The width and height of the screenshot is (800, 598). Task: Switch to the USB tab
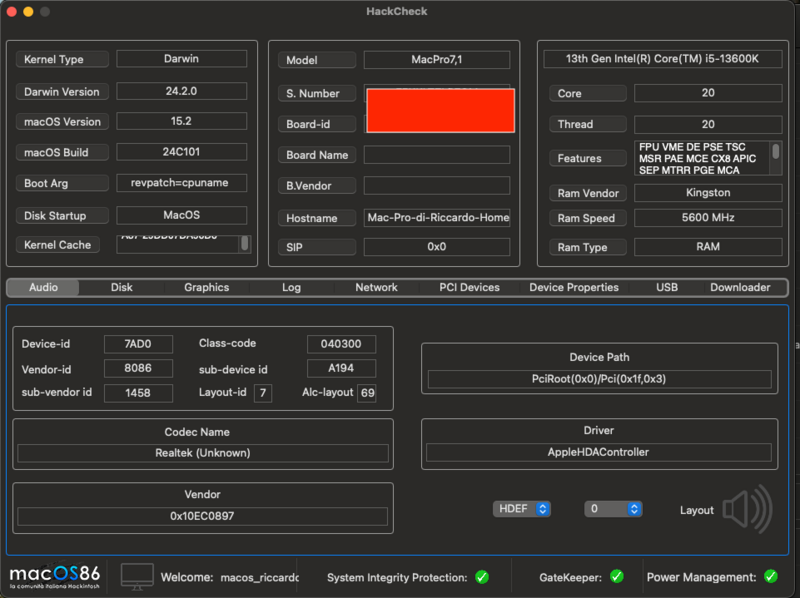click(666, 287)
